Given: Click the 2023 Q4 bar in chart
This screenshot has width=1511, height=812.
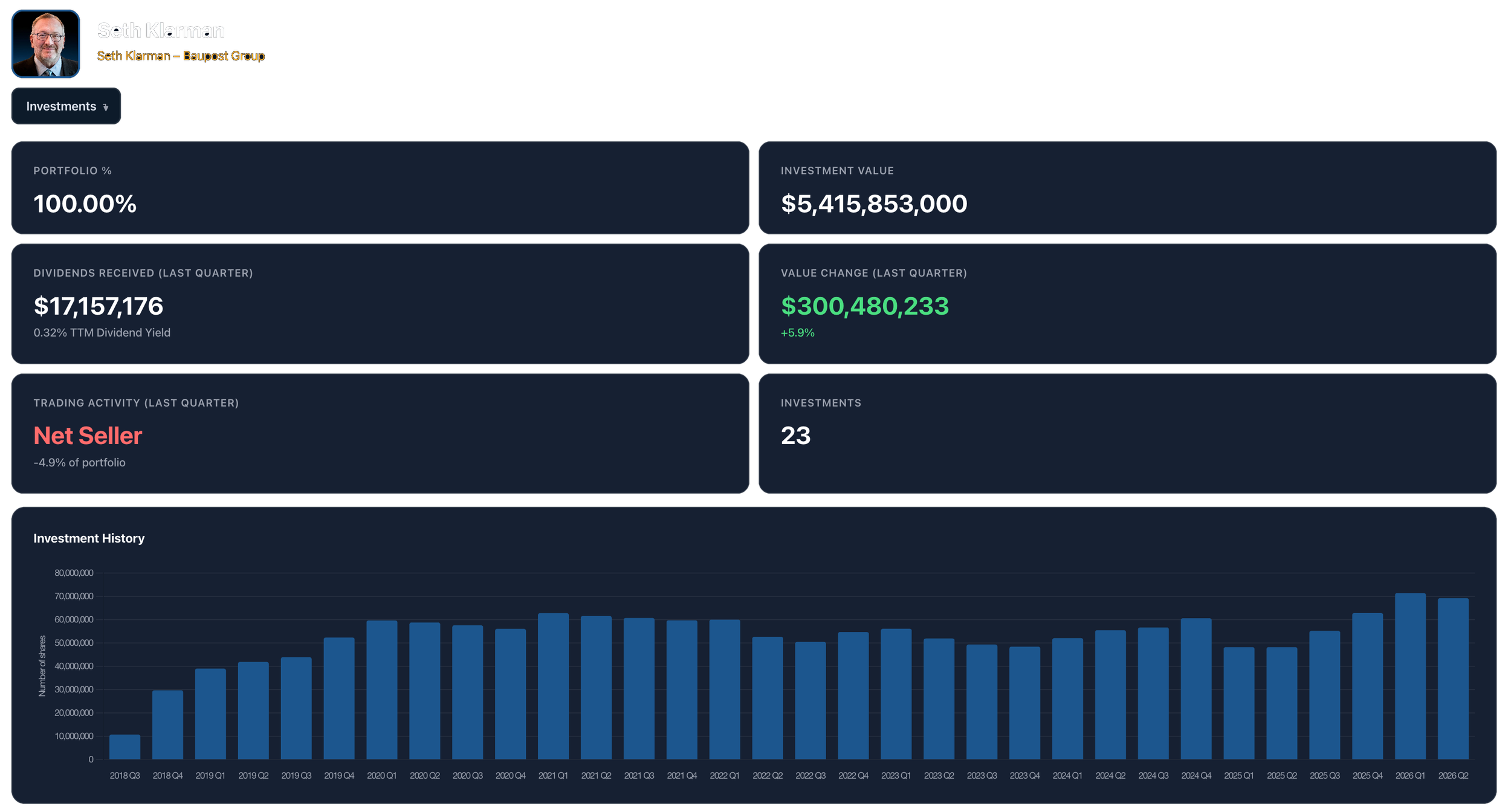Looking at the screenshot, I should pyautogui.click(x=1025, y=703).
